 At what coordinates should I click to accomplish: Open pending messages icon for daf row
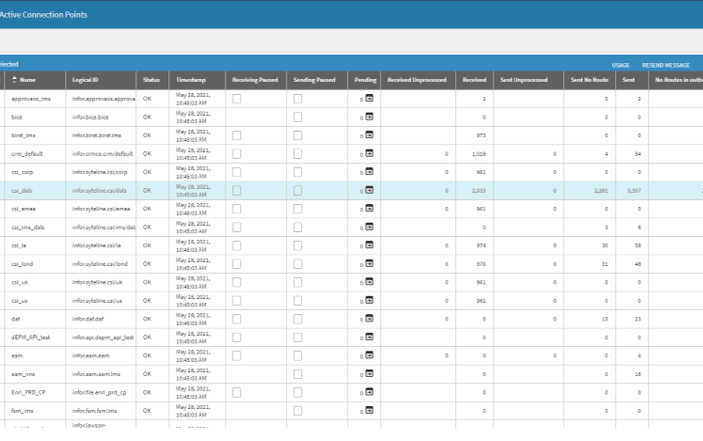click(369, 319)
